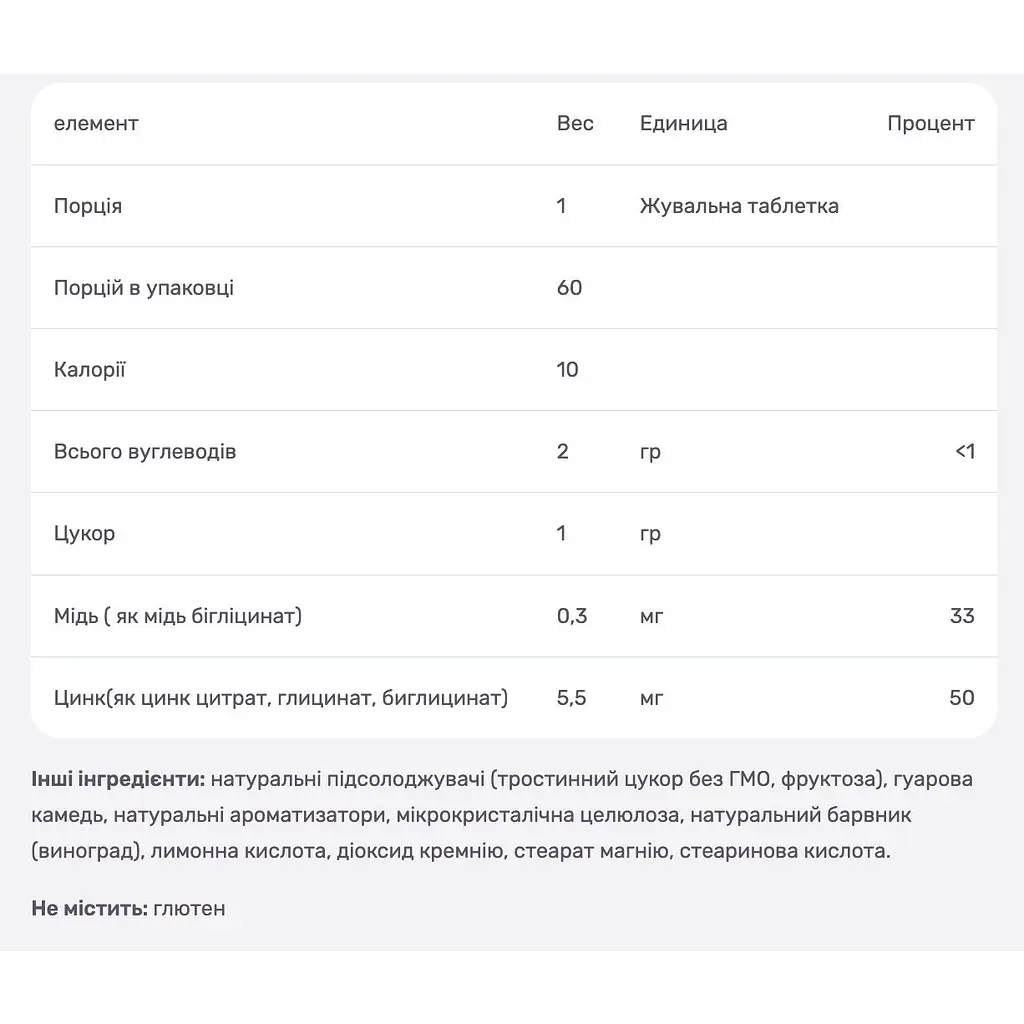Screen dimensions: 1024x1024
Task: Click the 'Не містить:' label
Action: (89, 908)
